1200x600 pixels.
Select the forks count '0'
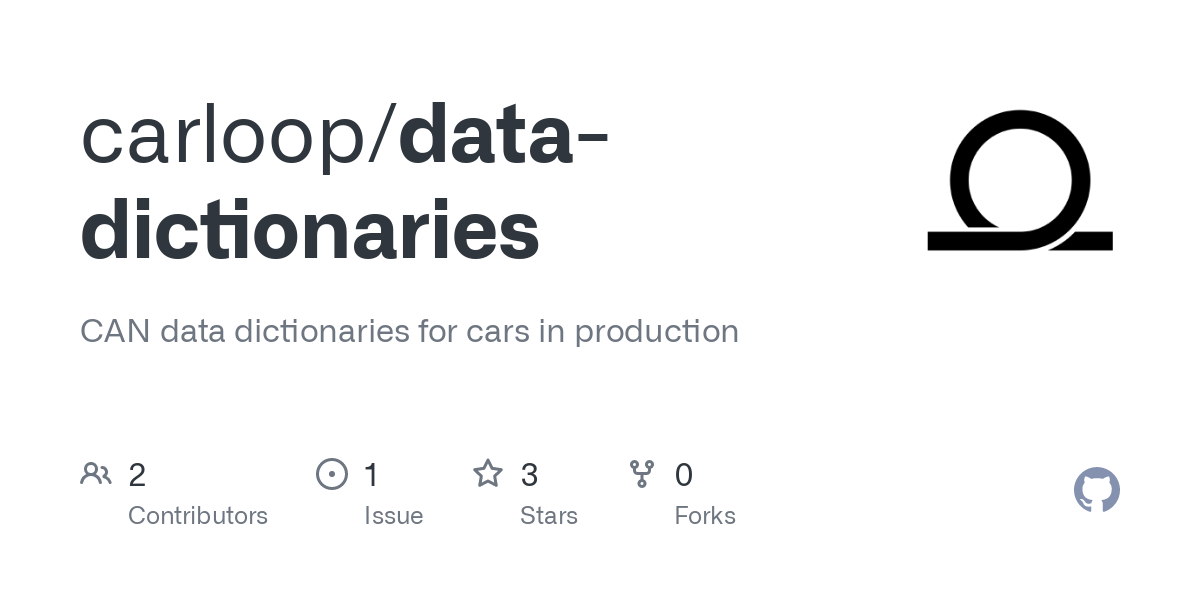[684, 474]
